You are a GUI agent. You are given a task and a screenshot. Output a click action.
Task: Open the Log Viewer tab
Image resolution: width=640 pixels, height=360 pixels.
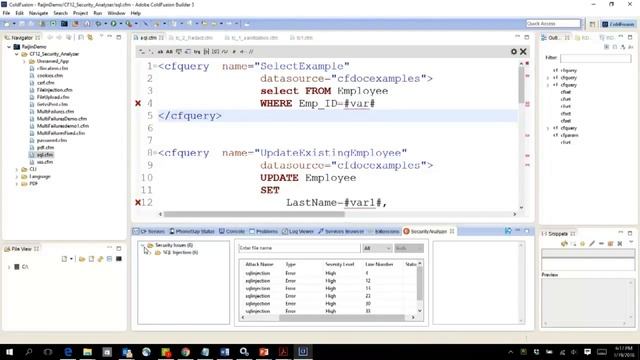click(x=298, y=231)
